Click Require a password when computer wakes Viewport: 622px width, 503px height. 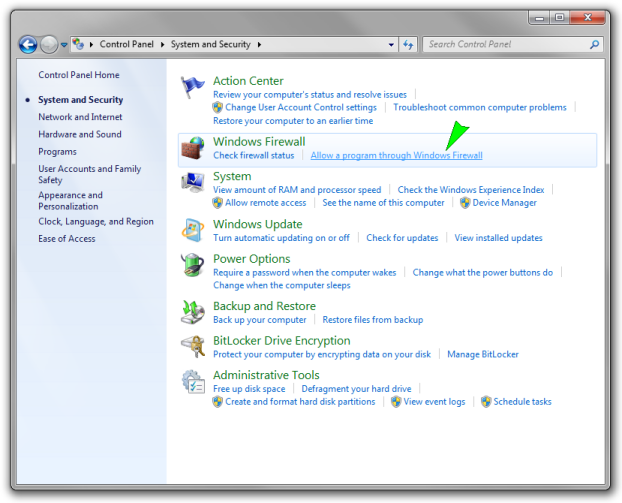tap(305, 273)
